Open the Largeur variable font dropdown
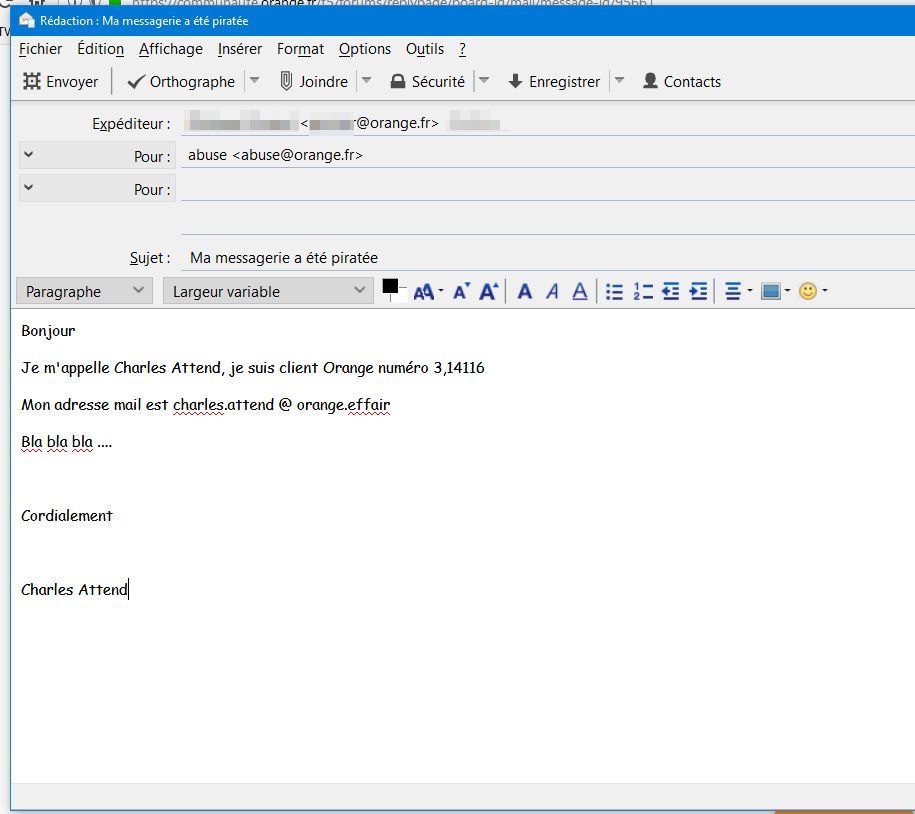 pos(269,291)
